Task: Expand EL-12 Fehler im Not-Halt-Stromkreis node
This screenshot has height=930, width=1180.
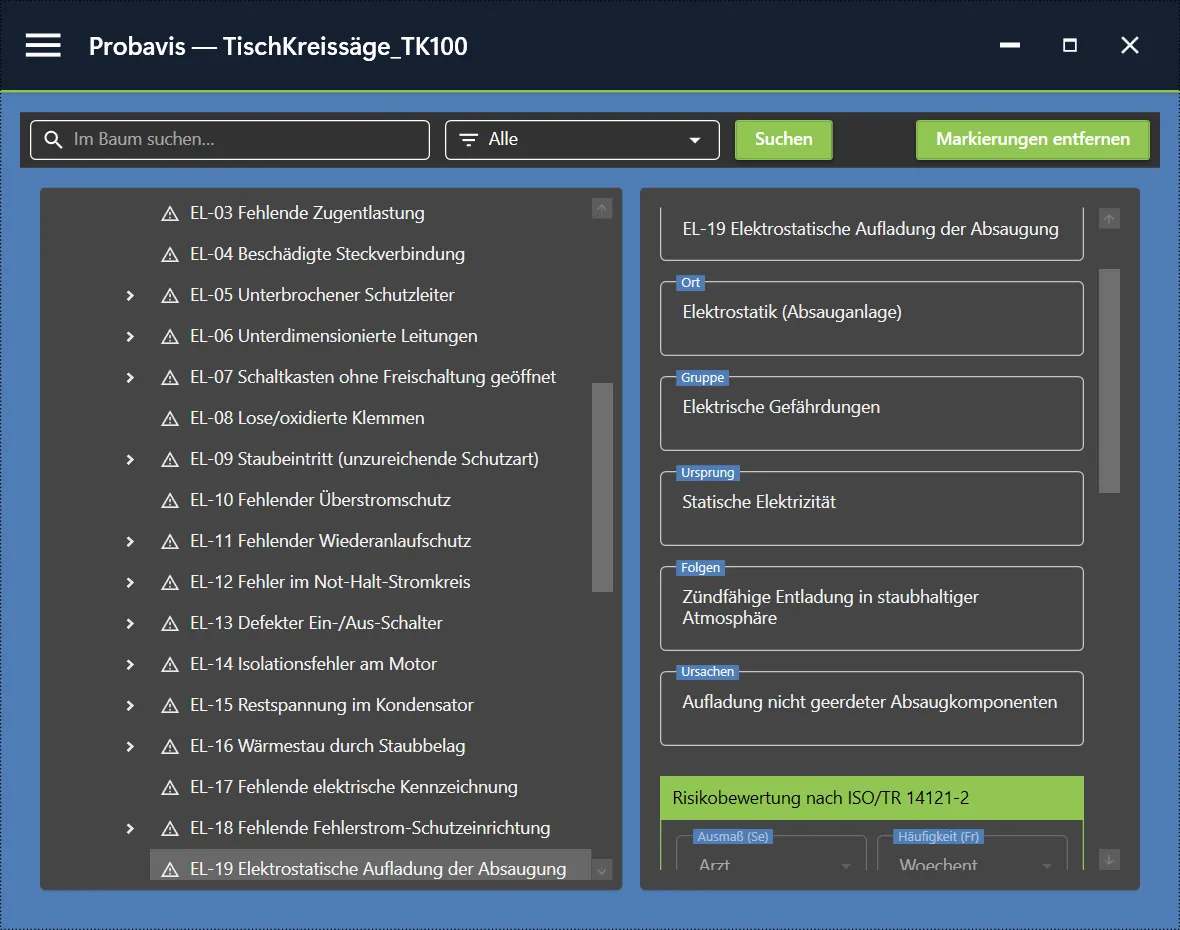Action: 130,582
